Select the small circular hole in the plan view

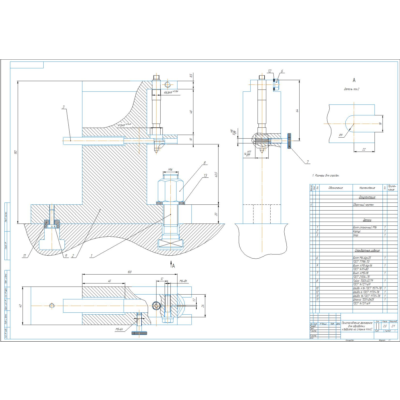51,305
